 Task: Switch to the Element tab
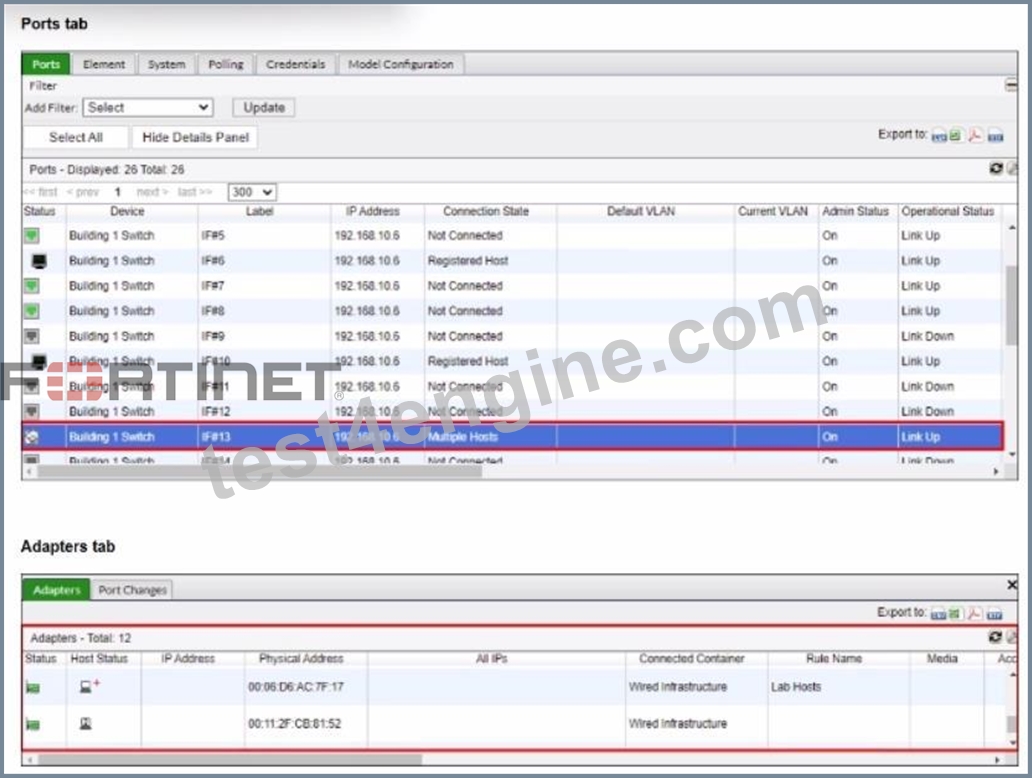(x=103, y=65)
